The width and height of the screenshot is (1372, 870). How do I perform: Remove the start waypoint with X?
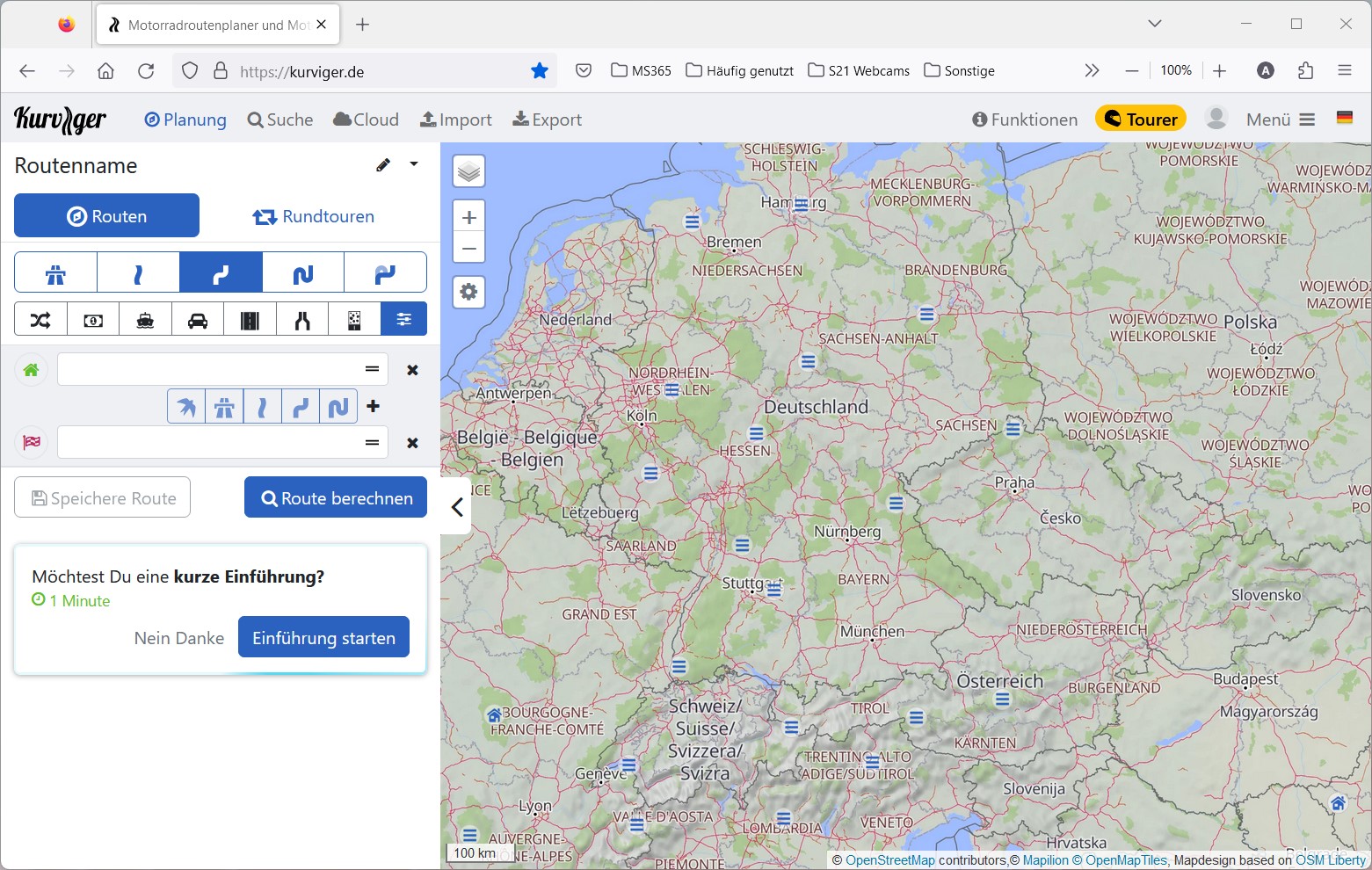coord(412,370)
